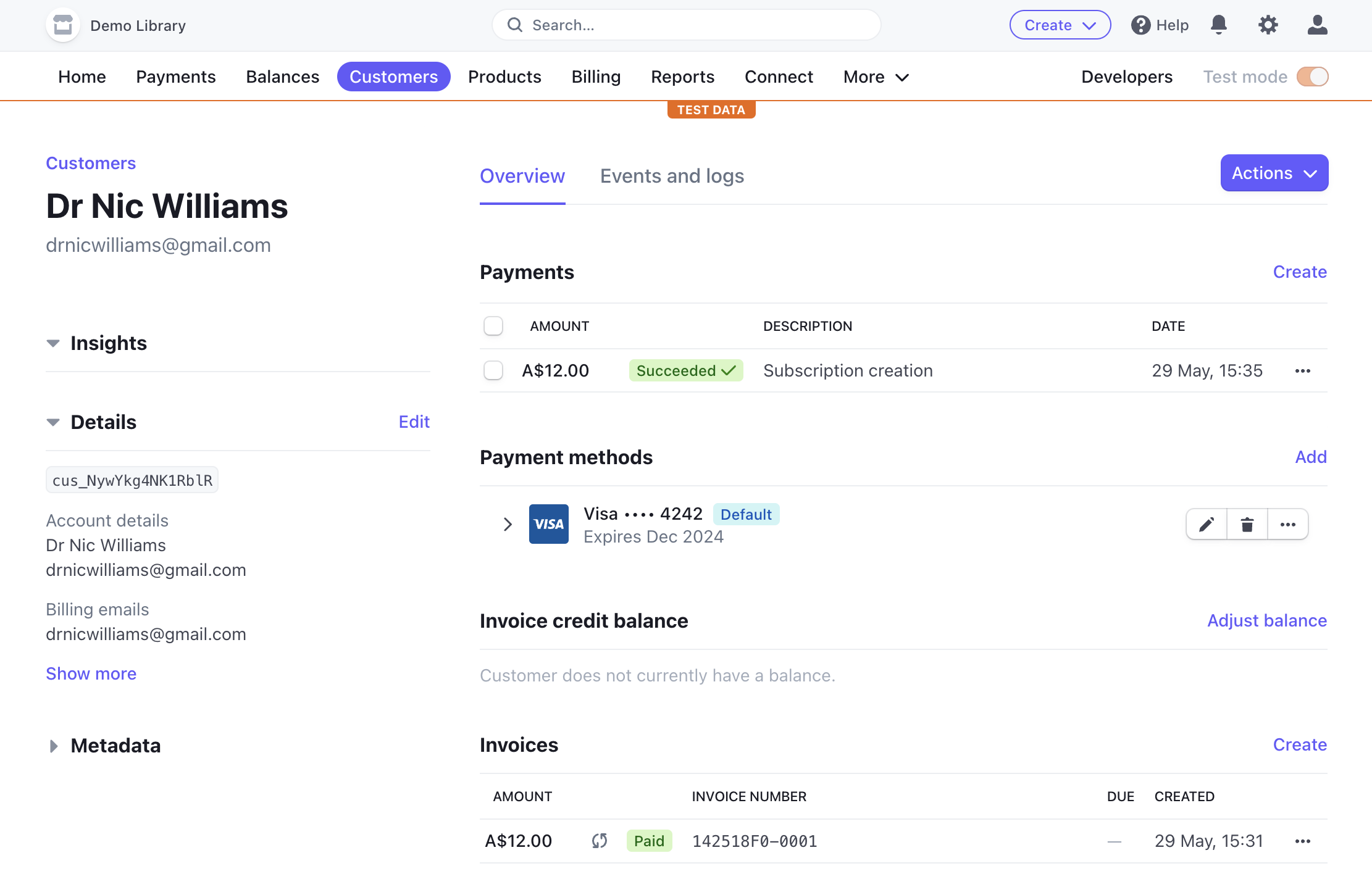Click the Demo Library store icon
Screen dimensions: 1372x895
[63, 25]
